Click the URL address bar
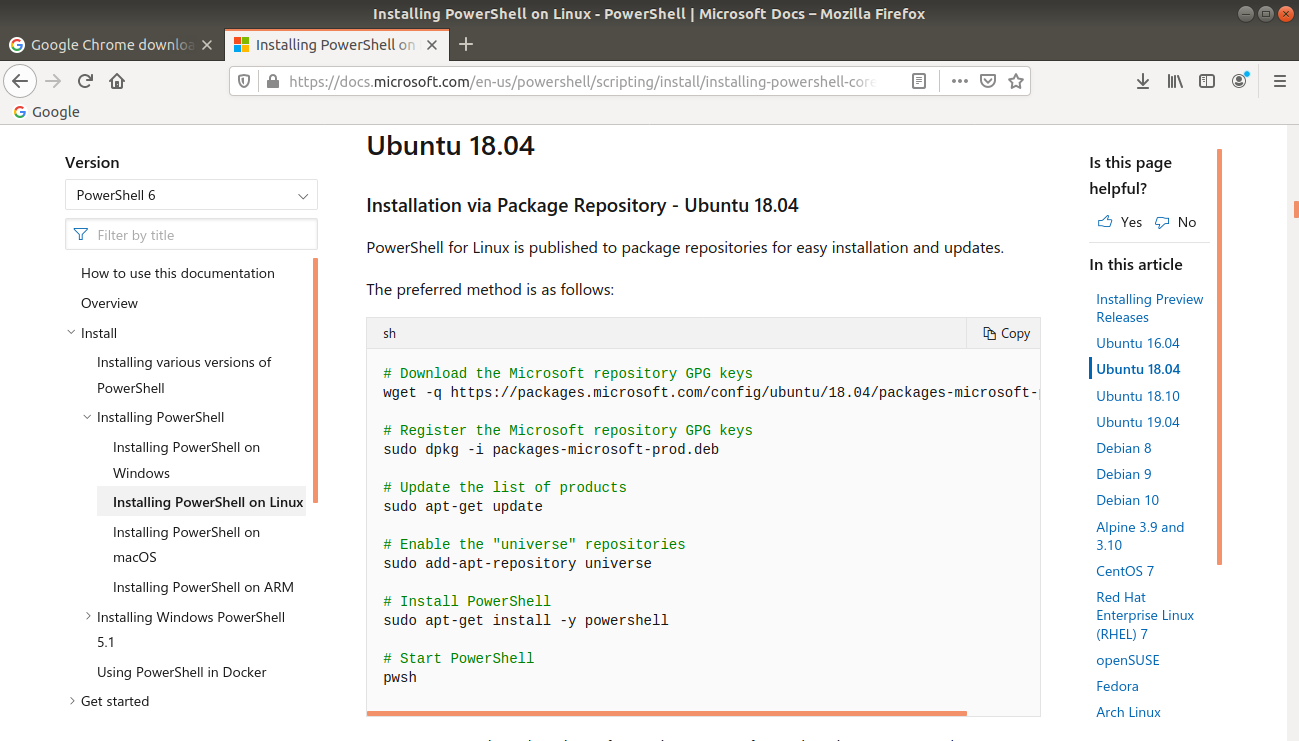 click(x=582, y=81)
